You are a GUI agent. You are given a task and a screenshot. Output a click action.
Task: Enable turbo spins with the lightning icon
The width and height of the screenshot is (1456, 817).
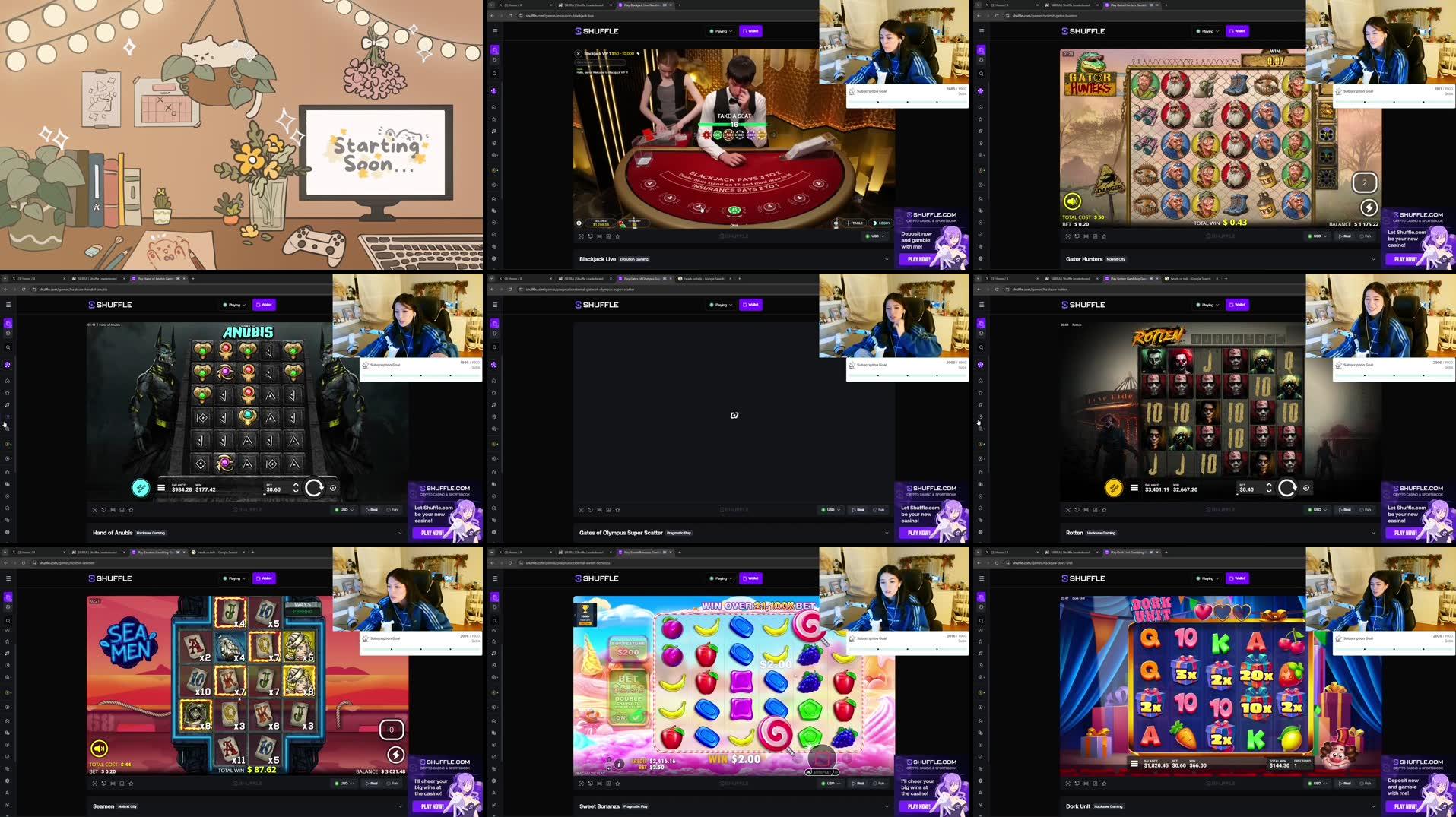(x=1368, y=207)
